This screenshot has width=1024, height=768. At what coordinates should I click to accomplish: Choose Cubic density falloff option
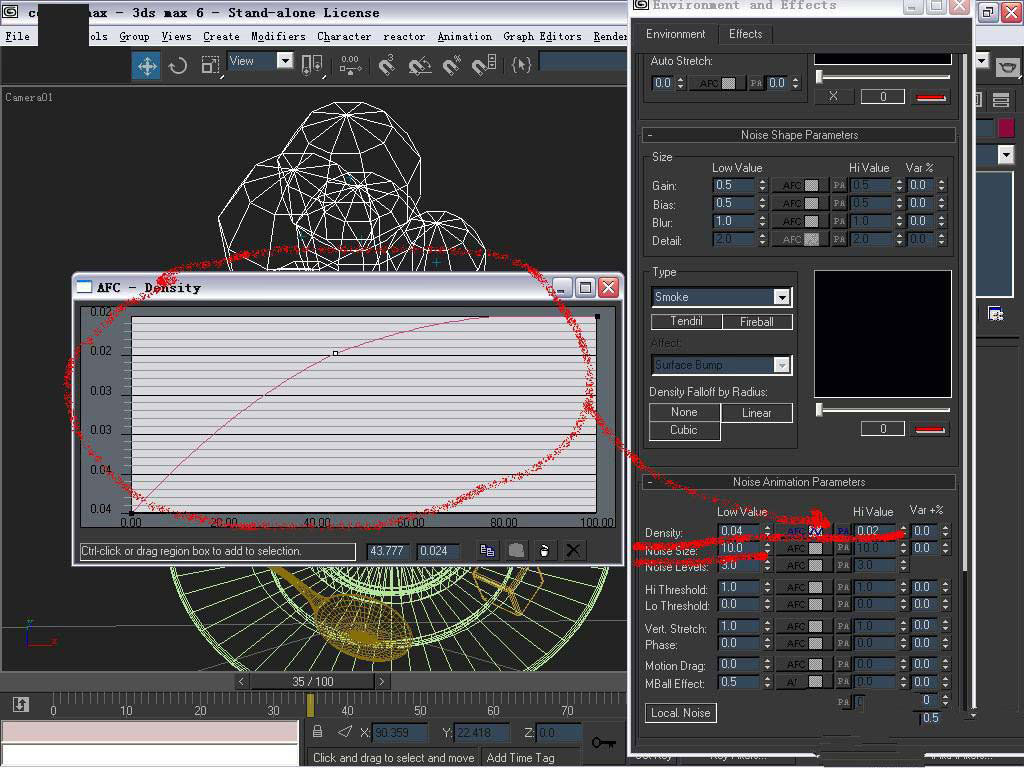[x=684, y=430]
